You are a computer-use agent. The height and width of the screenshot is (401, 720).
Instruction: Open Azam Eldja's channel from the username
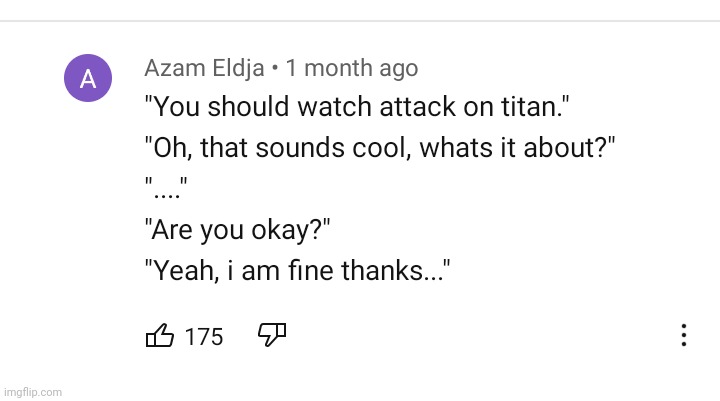click(204, 68)
